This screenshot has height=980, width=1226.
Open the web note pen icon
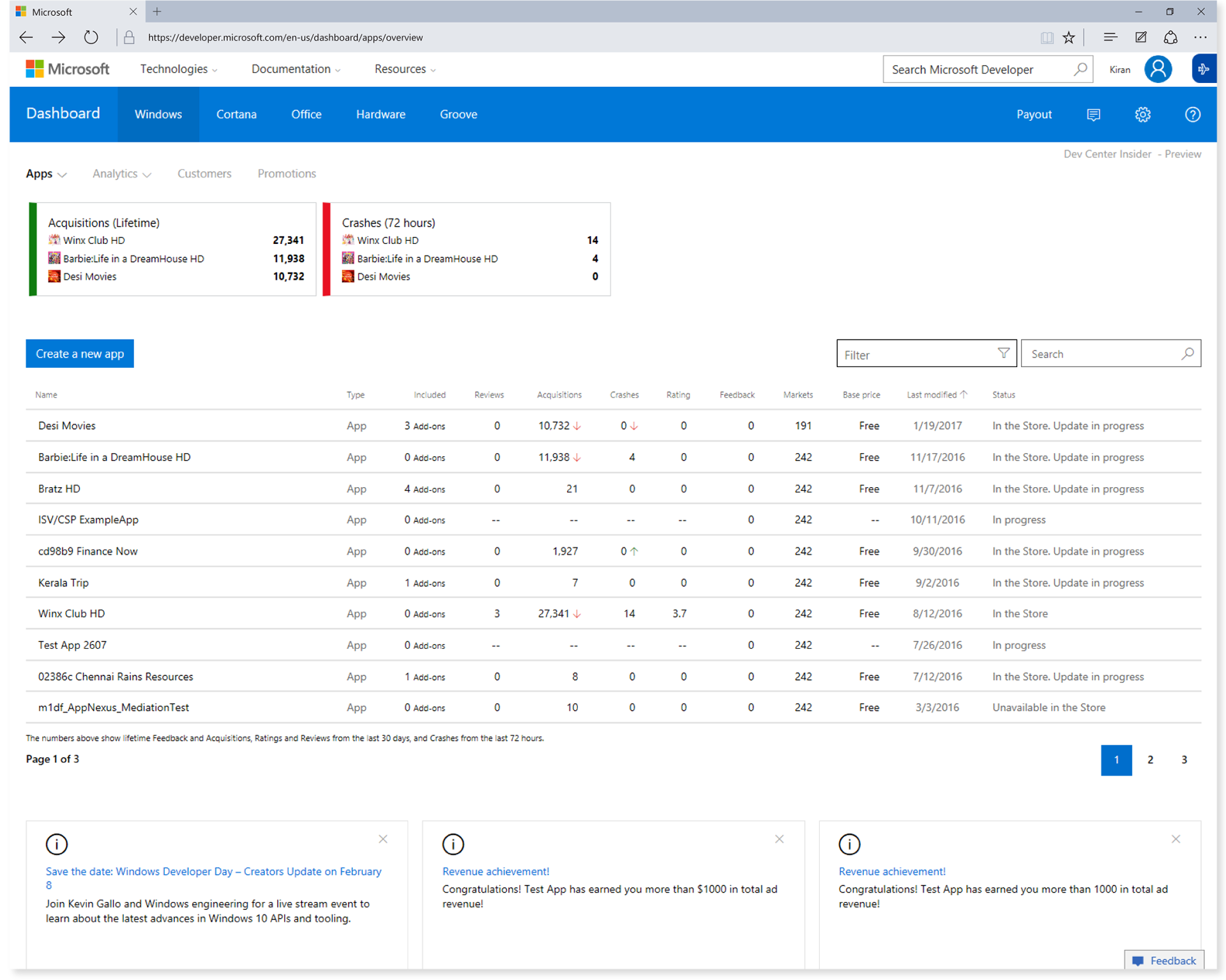point(1140,38)
